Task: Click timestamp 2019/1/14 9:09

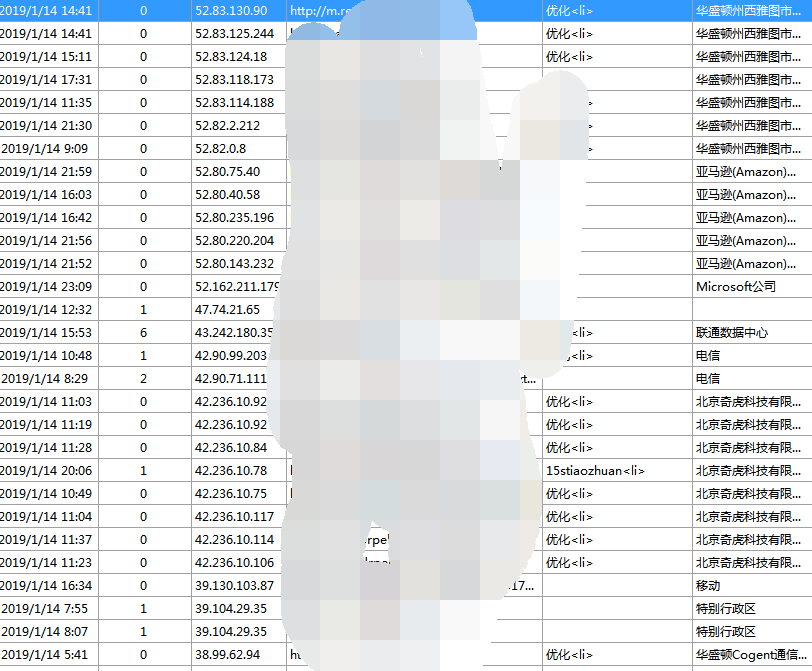Action: tap(45, 149)
